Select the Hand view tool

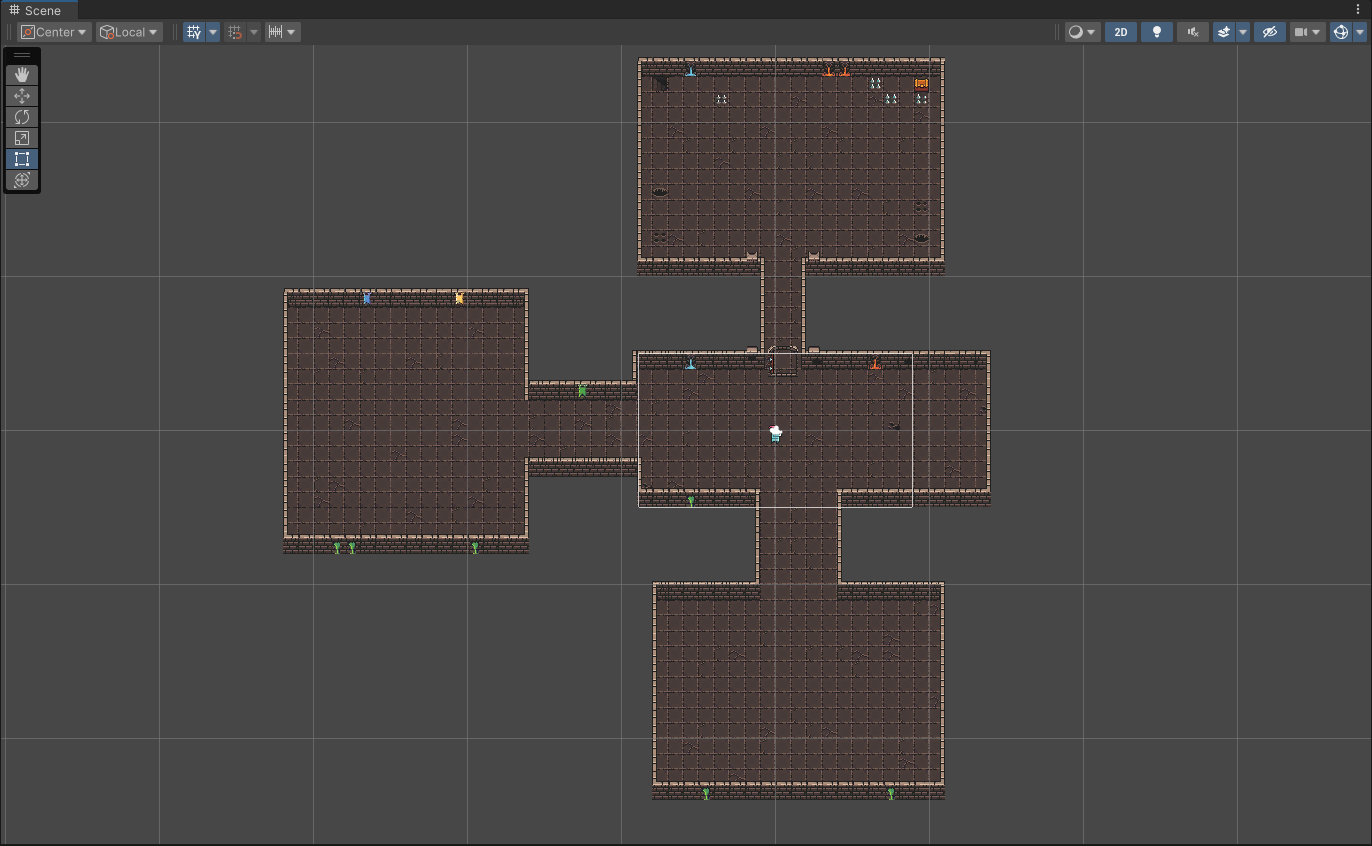point(22,75)
